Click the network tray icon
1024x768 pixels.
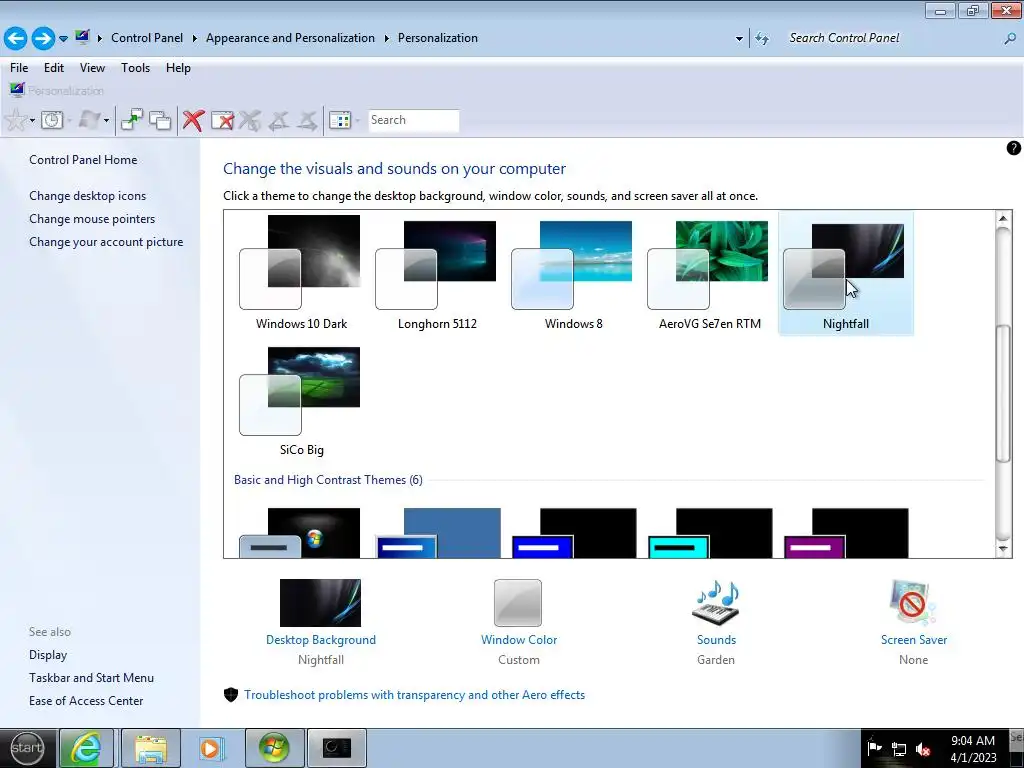pyautogui.click(x=899, y=749)
